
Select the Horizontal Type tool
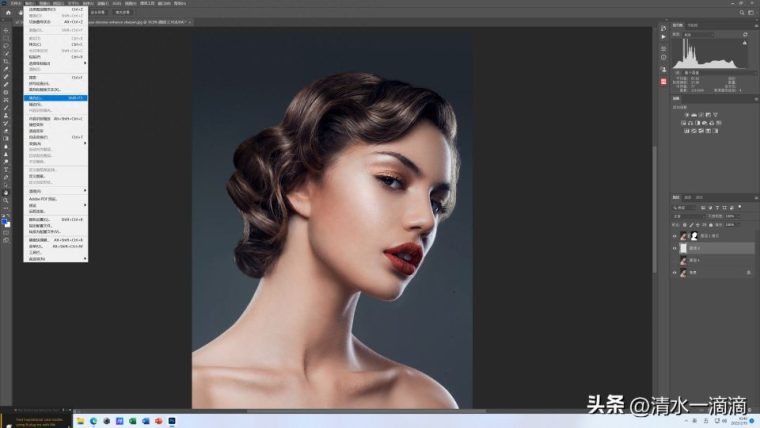pyautogui.click(x=6, y=170)
